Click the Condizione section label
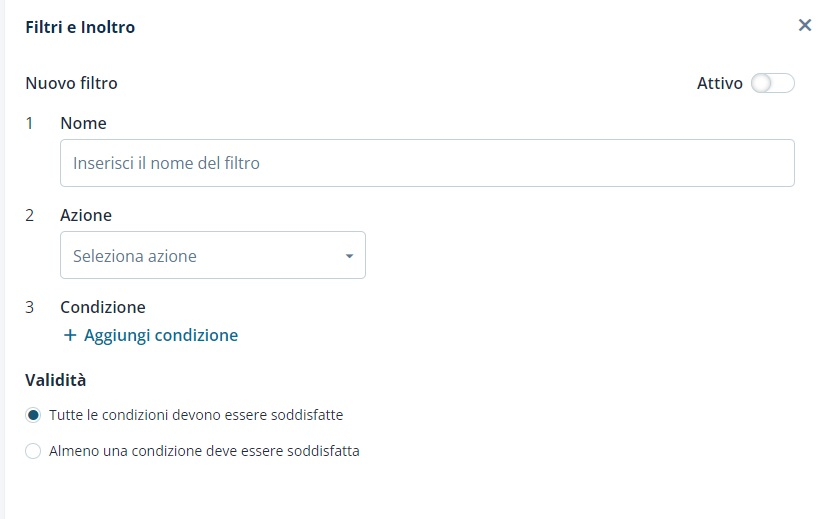The image size is (831, 519). [103, 307]
